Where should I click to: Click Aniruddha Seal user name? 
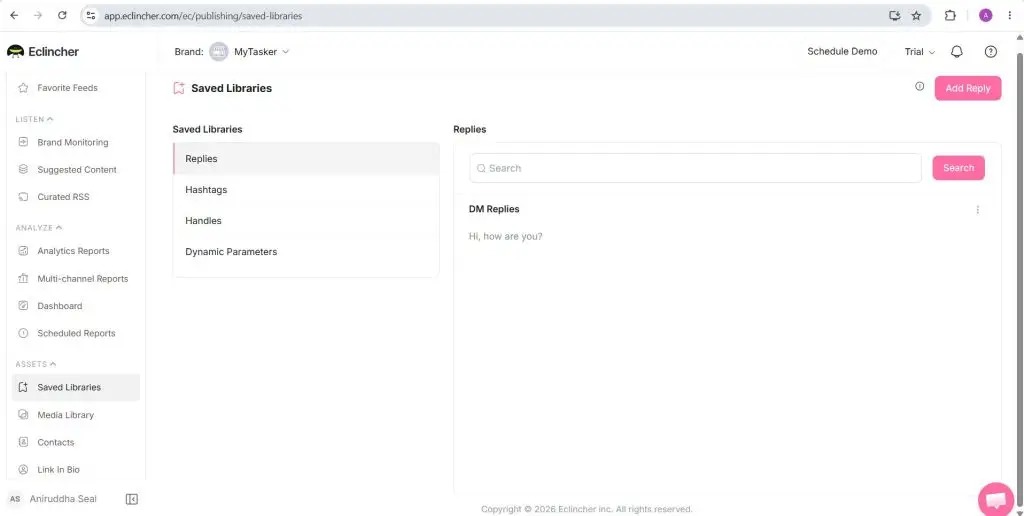63,499
